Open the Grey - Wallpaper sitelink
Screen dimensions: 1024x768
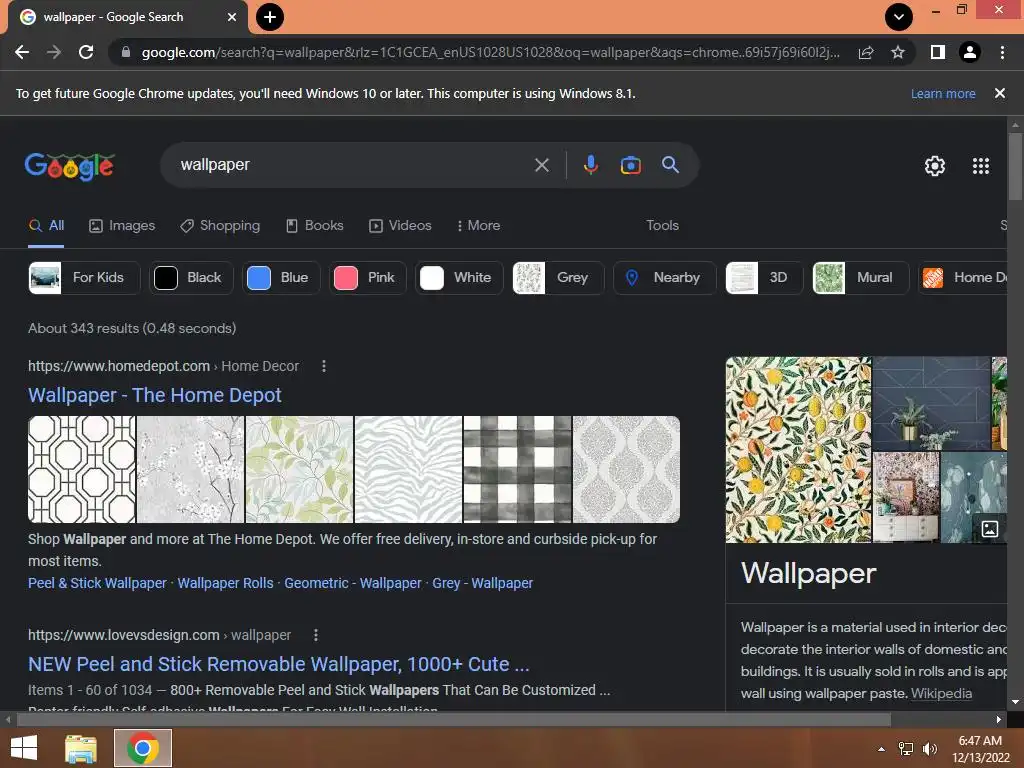pos(483,583)
